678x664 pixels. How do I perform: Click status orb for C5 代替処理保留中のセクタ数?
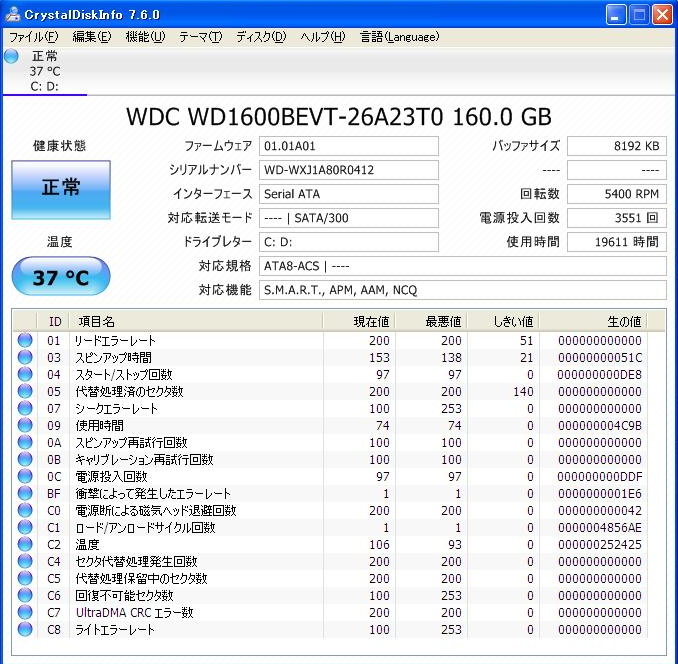tap(25, 578)
